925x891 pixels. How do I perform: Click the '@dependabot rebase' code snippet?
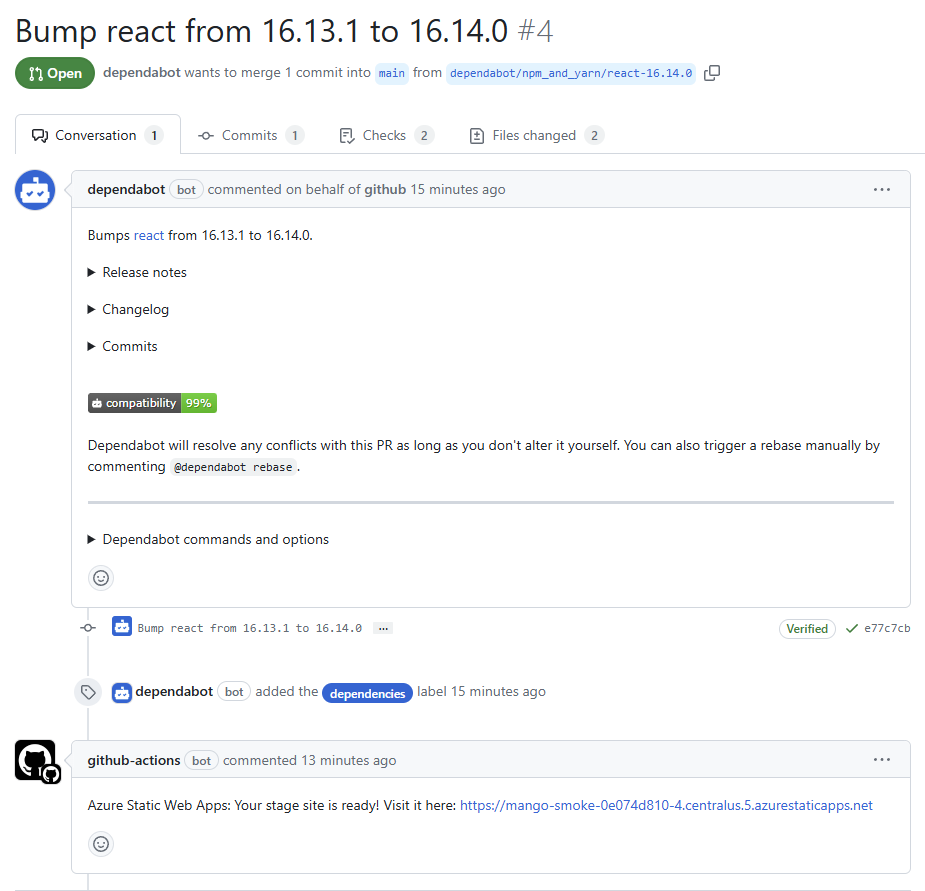pyautogui.click(x=234, y=467)
